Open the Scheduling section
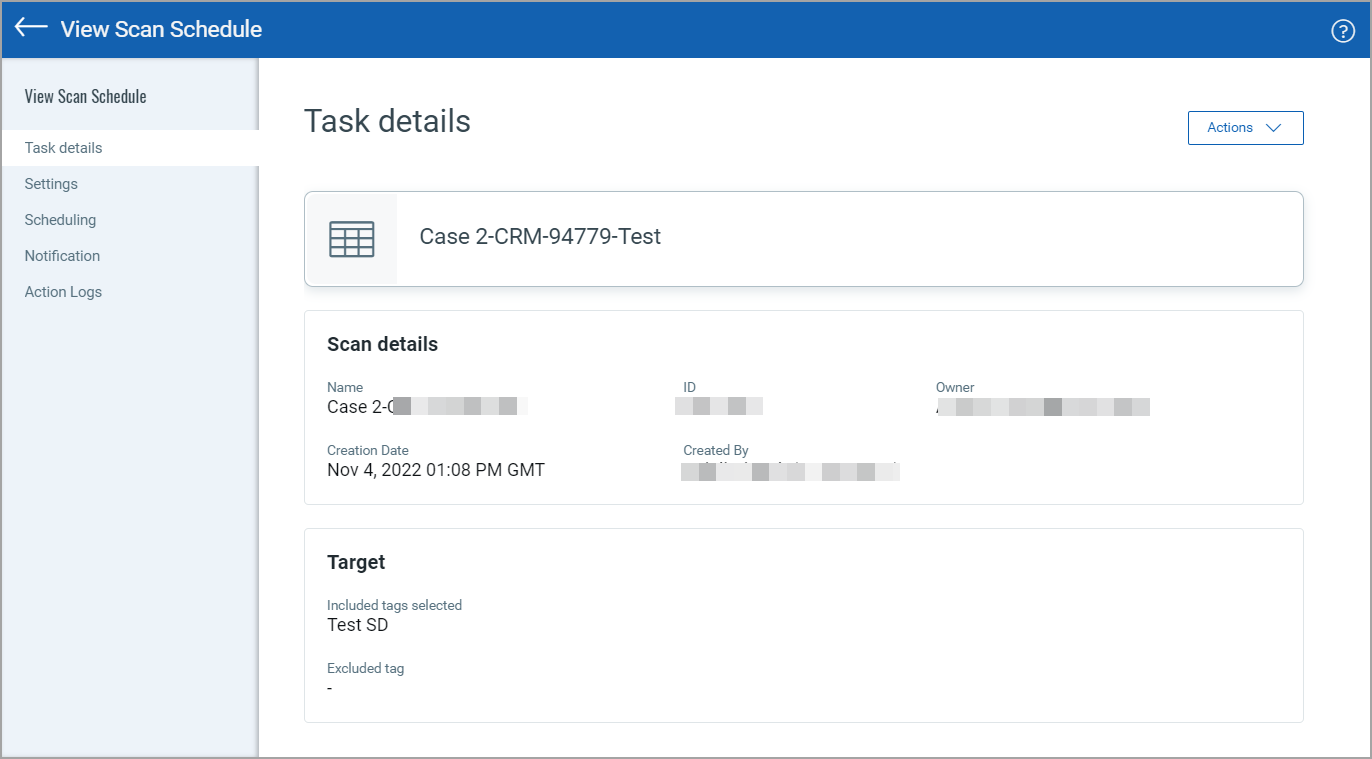 click(61, 220)
